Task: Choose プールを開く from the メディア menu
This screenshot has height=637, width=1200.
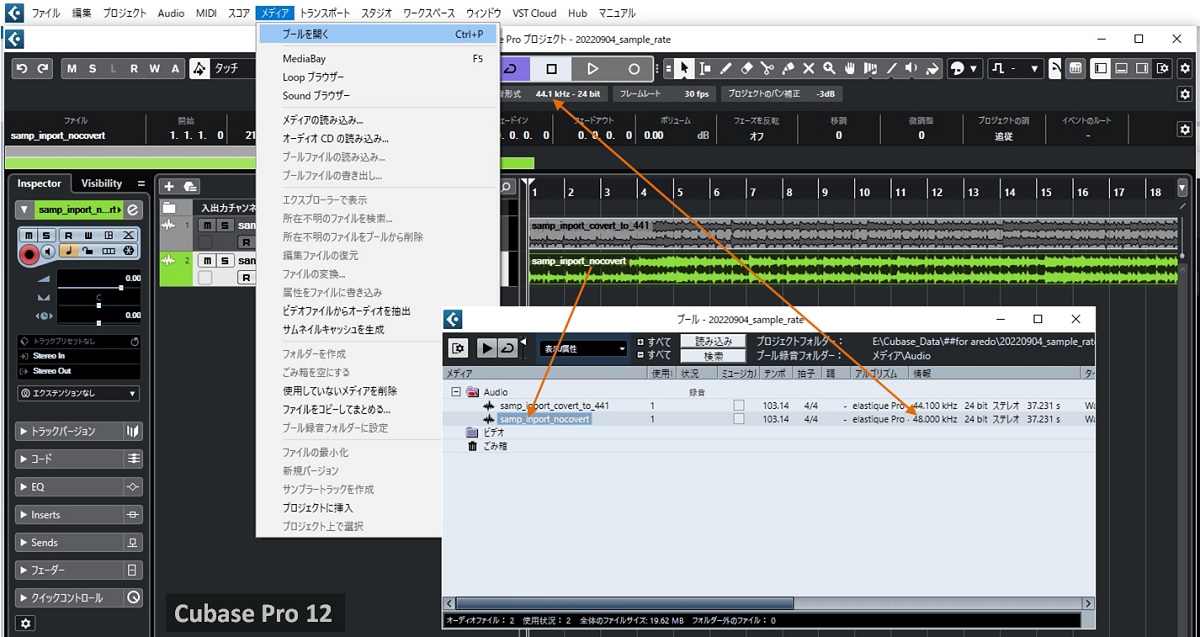Action: click(377, 34)
